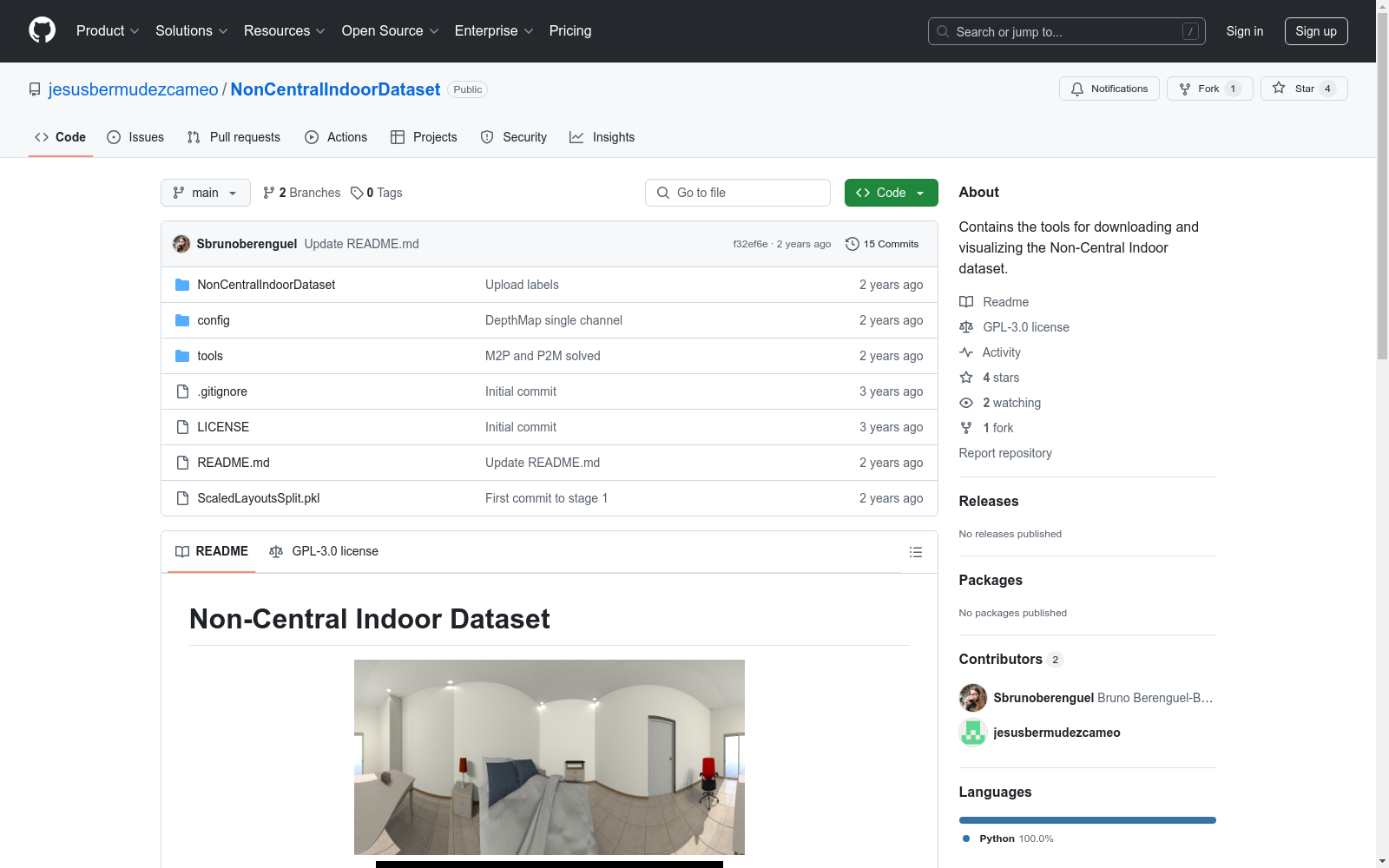This screenshot has height=868, width=1389.
Task: Fork the repository via Fork button
Action: pyautogui.click(x=1209, y=89)
